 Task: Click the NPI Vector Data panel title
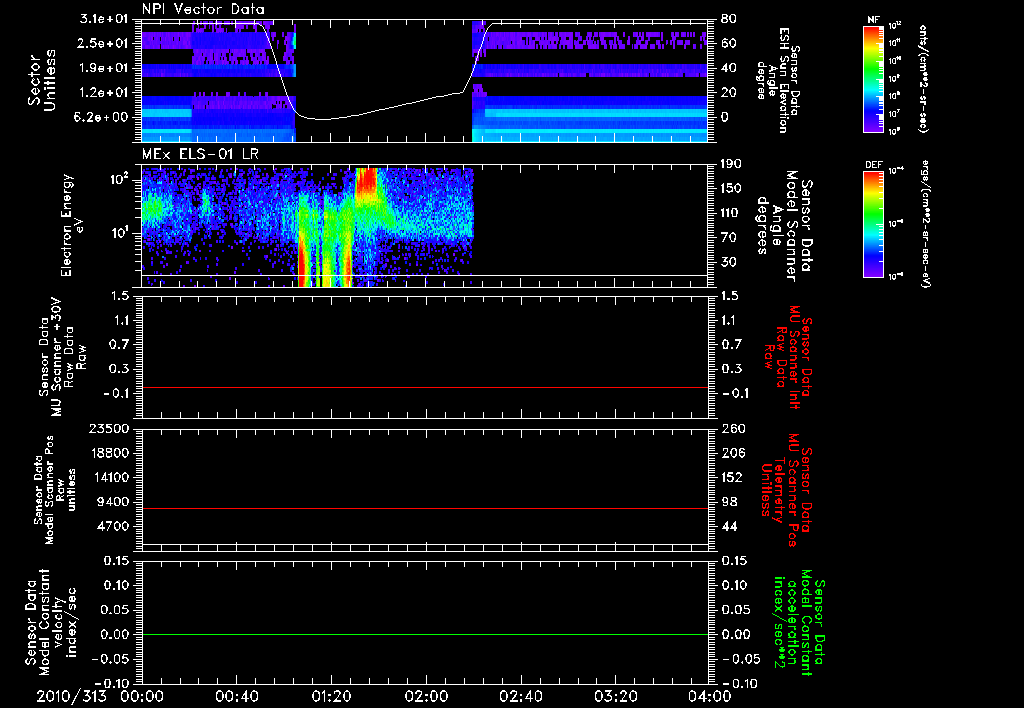[x=203, y=9]
